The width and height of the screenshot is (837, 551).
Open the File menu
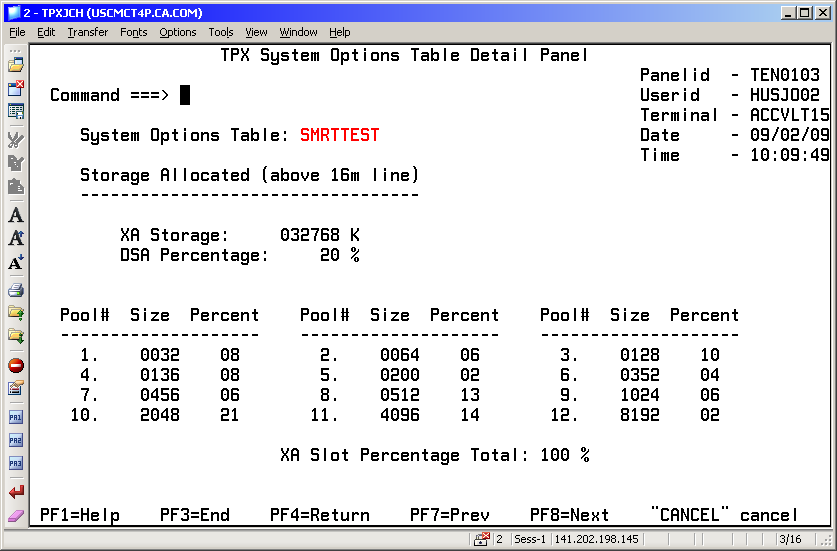tap(18, 32)
